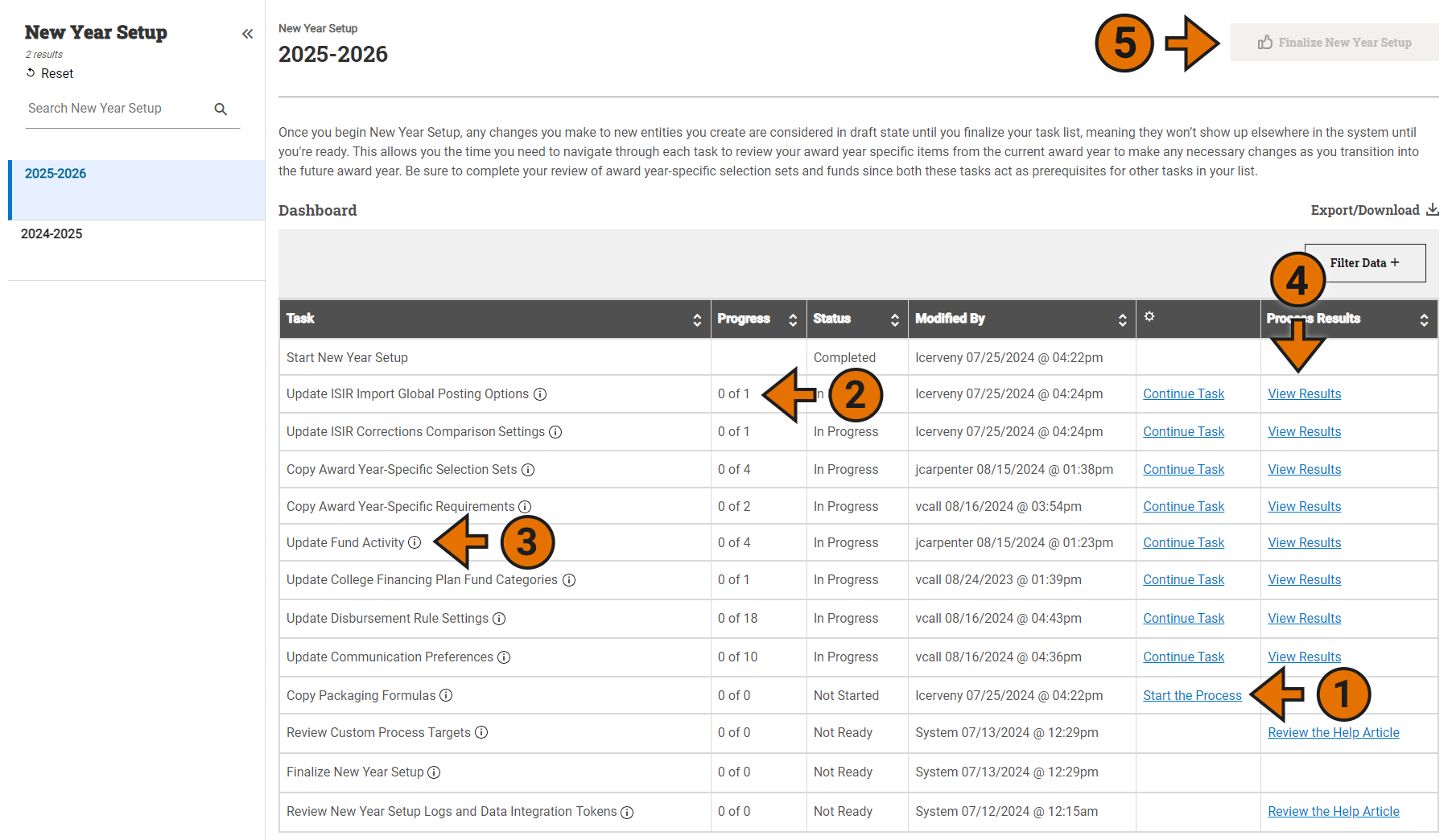
Task: Info icon for Copy Award Year-Specific Requirements
Action: pos(525,507)
